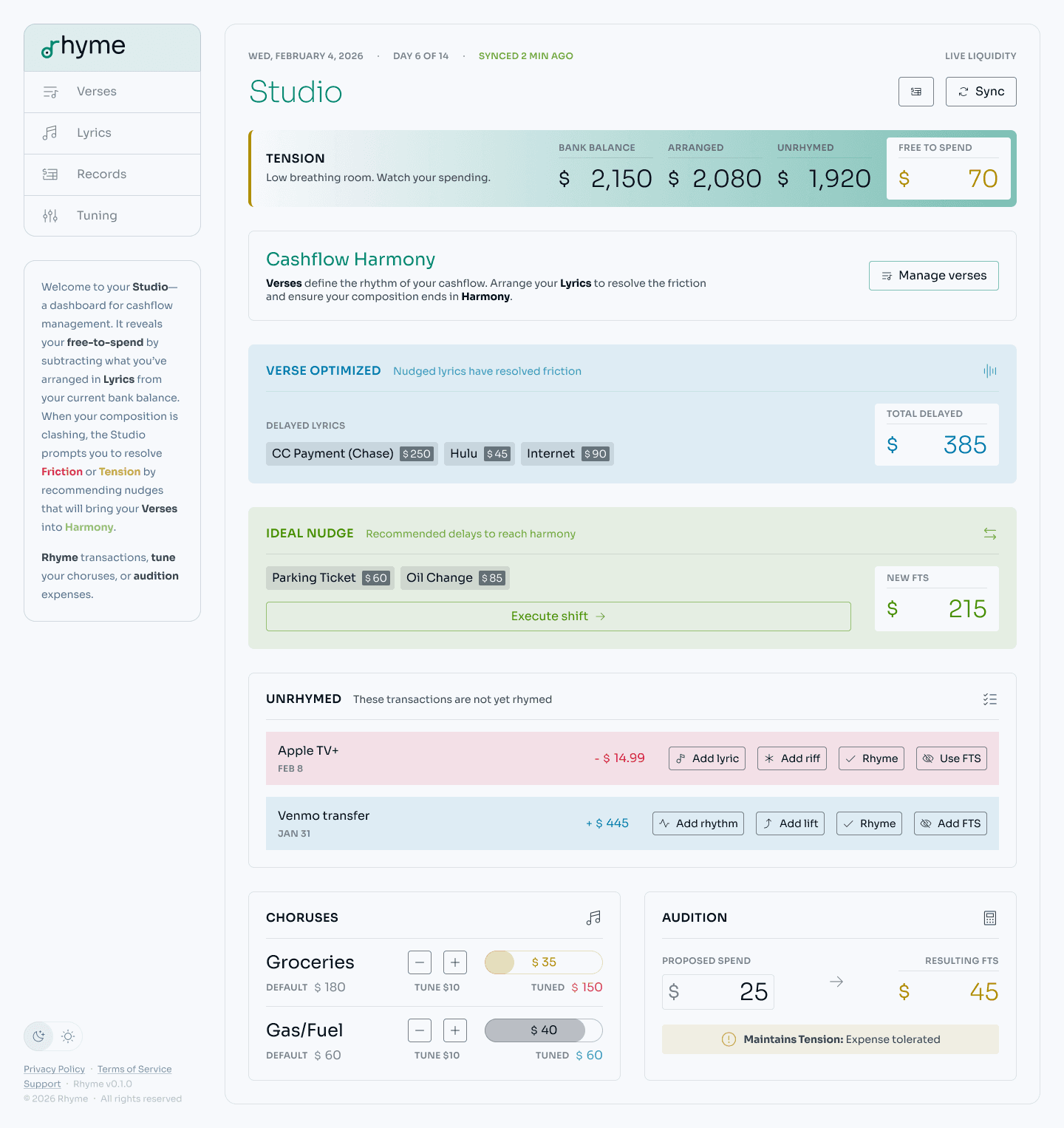This screenshot has height=1128, width=1064.
Task: Click the records icon button beside Sync
Action: pyautogui.click(x=916, y=92)
